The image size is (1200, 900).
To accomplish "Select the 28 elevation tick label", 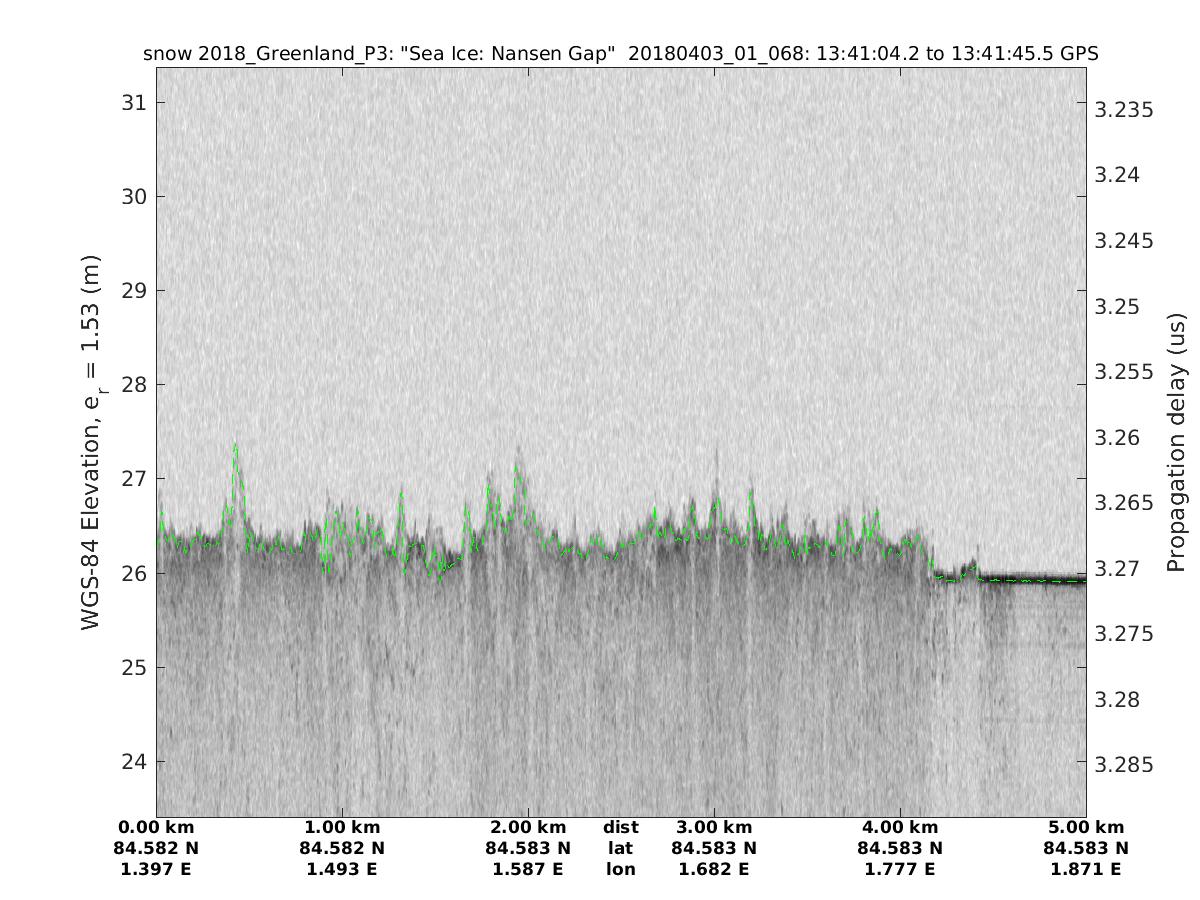I will 133,384.
